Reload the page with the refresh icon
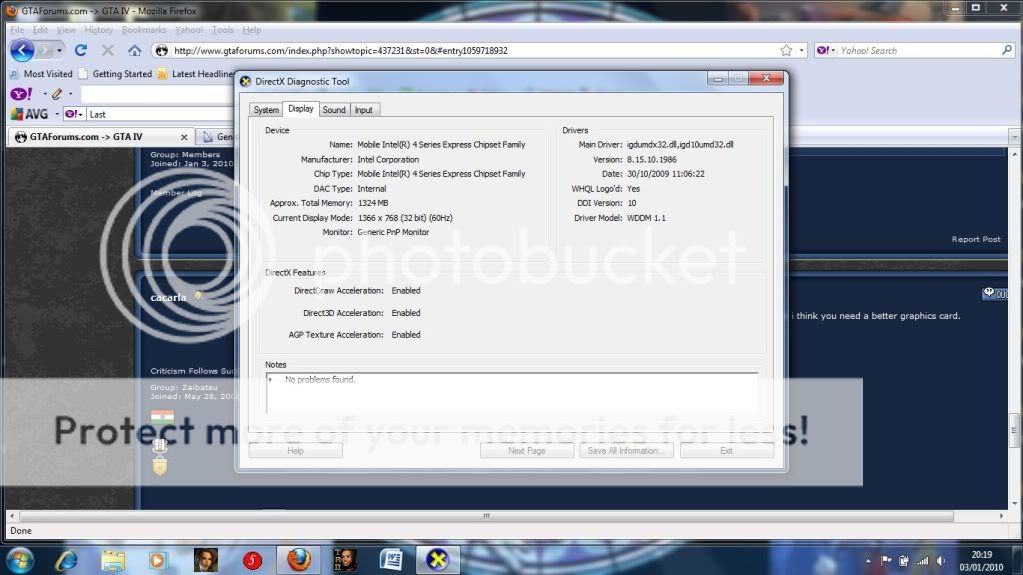Screen dimensions: 1023x575 tap(81, 50)
